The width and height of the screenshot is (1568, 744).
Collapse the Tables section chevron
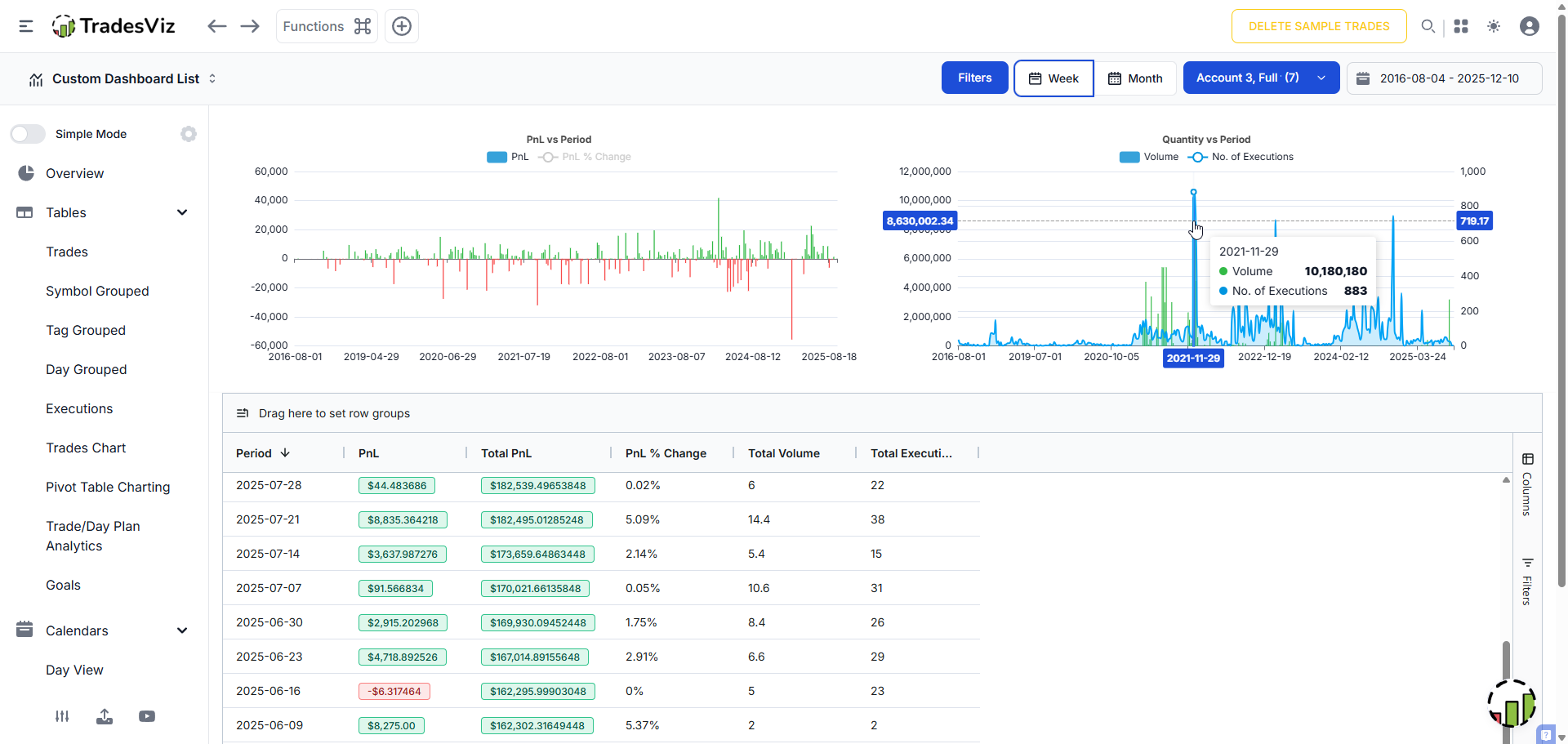pyautogui.click(x=182, y=212)
